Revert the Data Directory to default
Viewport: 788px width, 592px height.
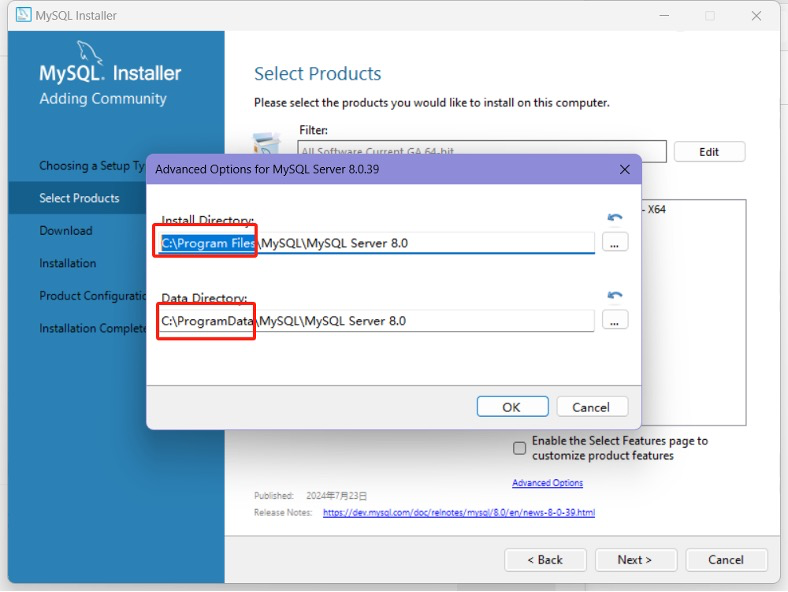coord(614,295)
